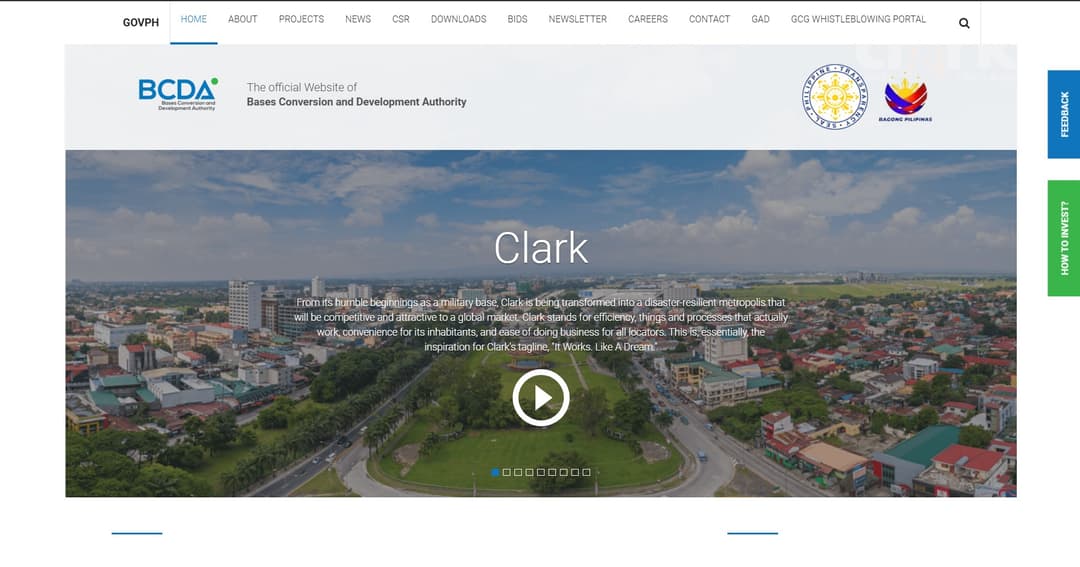The height and width of the screenshot is (567, 1080).
Task: Expand the Downloads menu
Action: tap(458, 19)
